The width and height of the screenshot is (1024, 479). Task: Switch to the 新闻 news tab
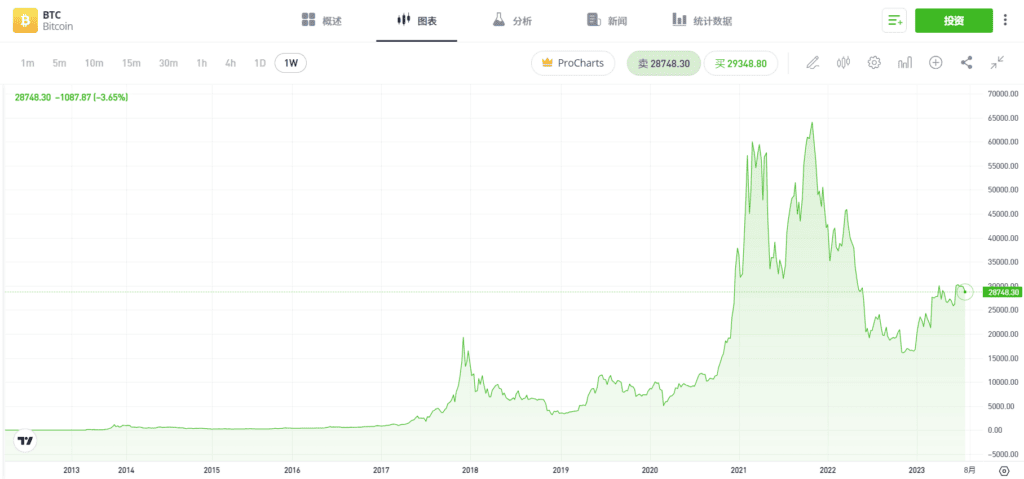pyautogui.click(x=607, y=21)
